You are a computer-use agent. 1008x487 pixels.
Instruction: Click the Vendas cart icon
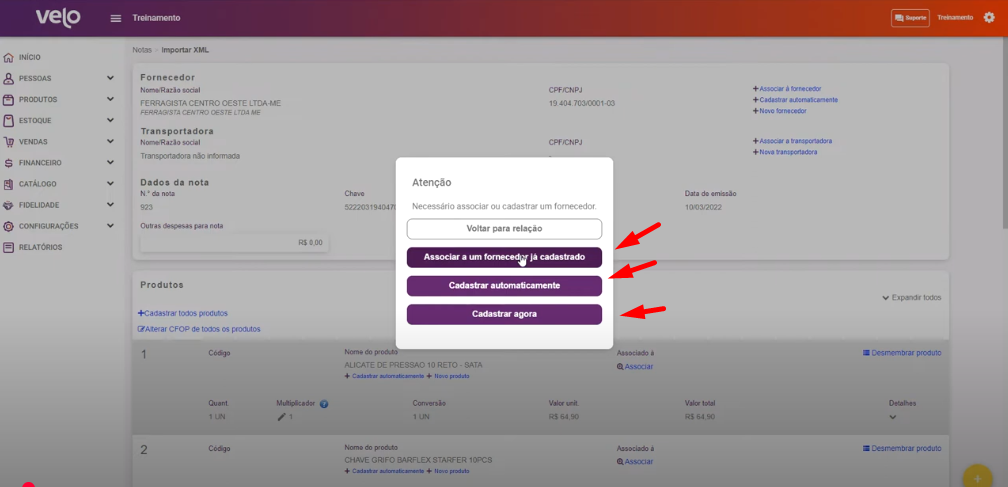[9, 142]
